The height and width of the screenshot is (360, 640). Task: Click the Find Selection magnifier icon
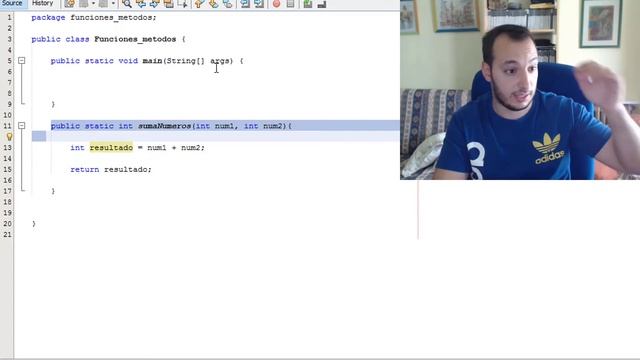(x=127, y=4)
